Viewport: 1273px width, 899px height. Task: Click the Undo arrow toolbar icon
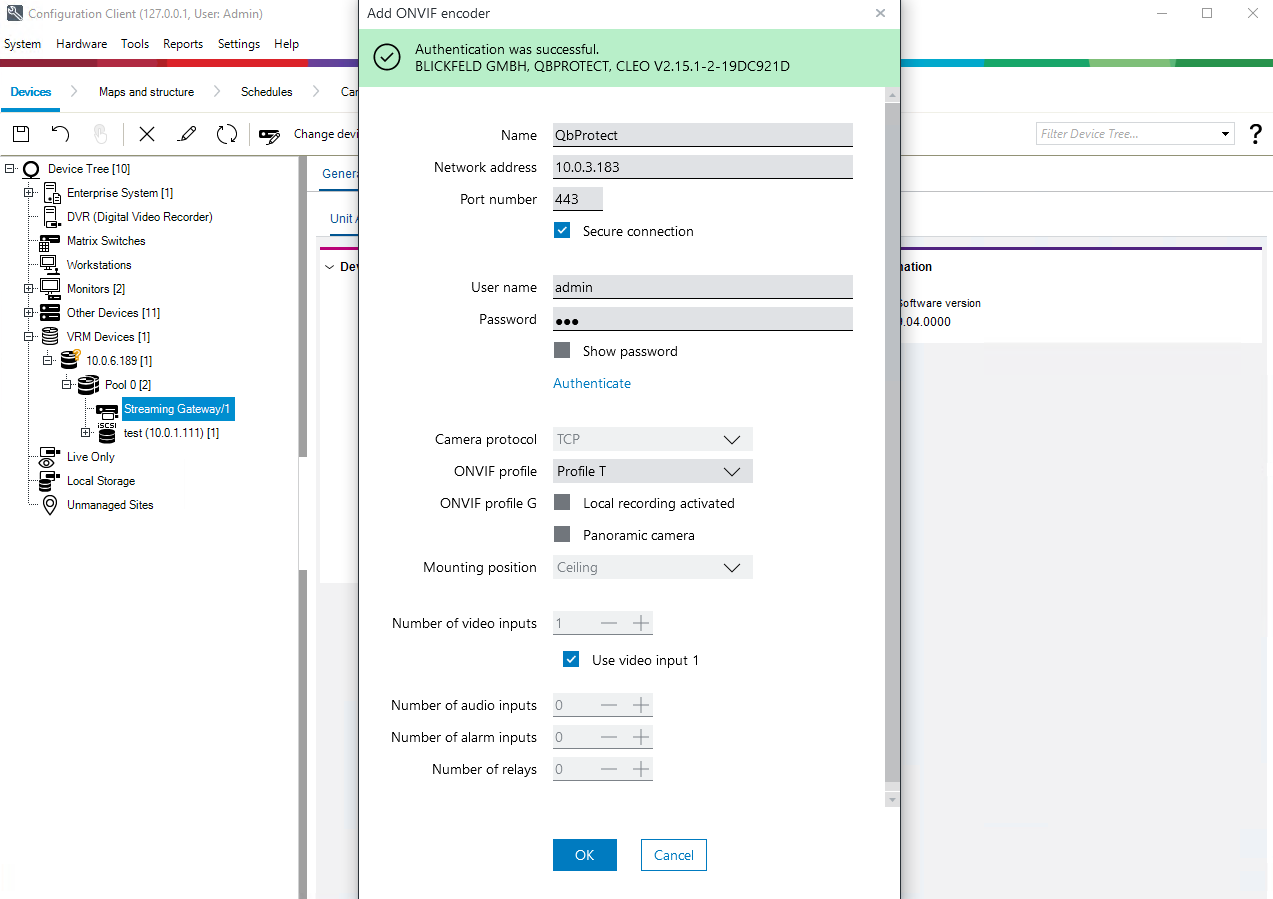tap(60, 134)
